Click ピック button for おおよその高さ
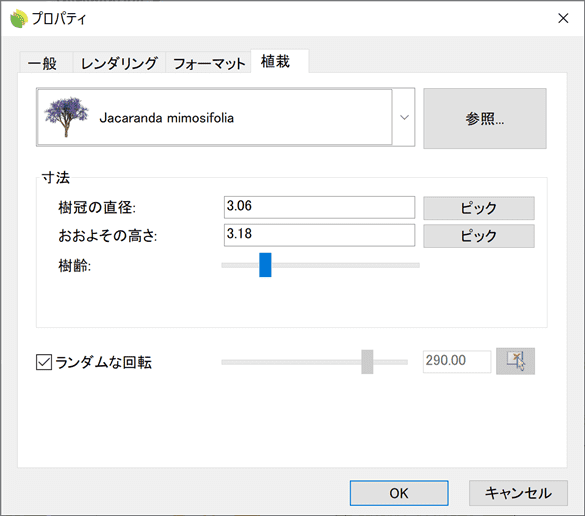The height and width of the screenshot is (516, 585). point(479,236)
